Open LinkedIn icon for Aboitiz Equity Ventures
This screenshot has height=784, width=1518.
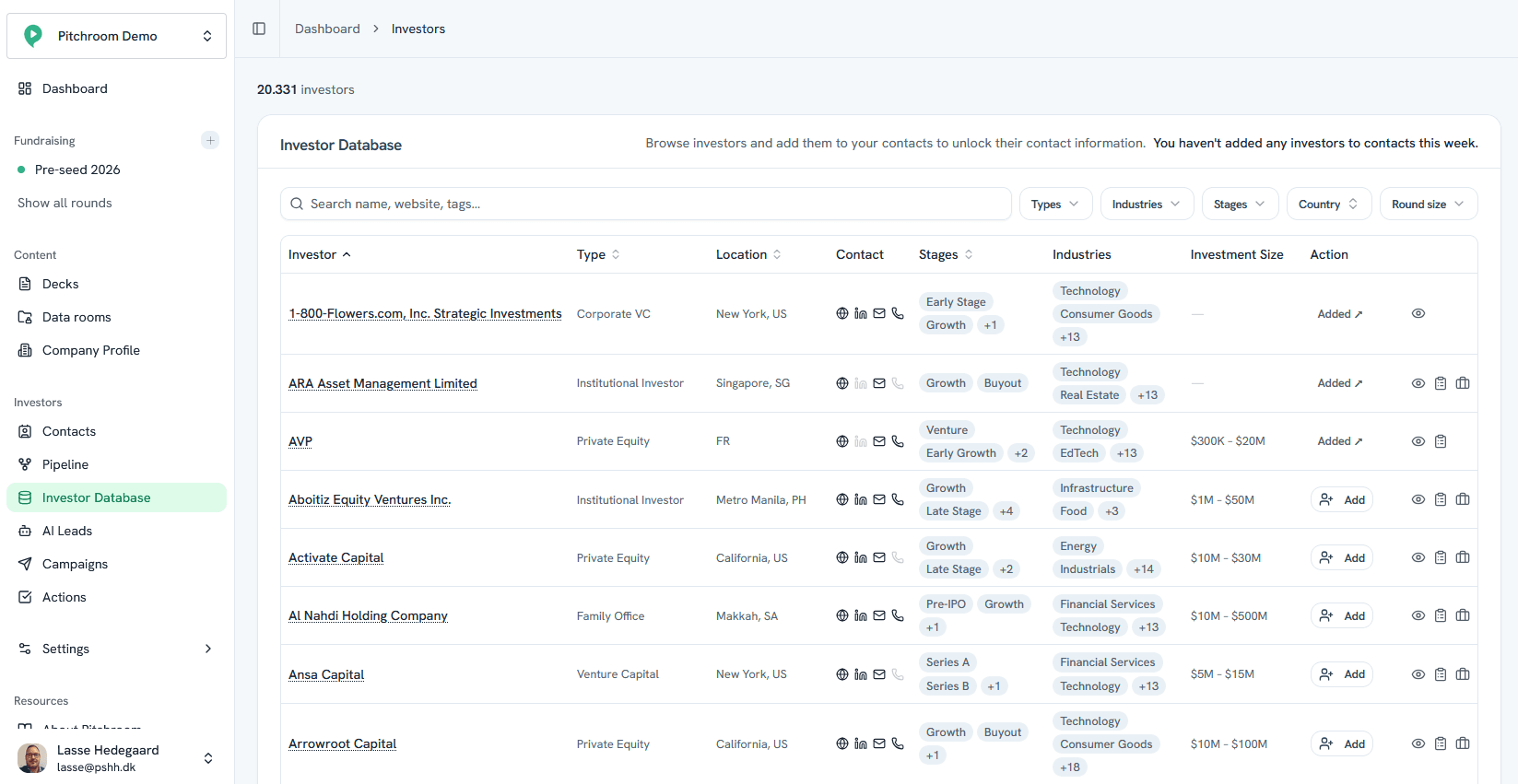point(861,499)
